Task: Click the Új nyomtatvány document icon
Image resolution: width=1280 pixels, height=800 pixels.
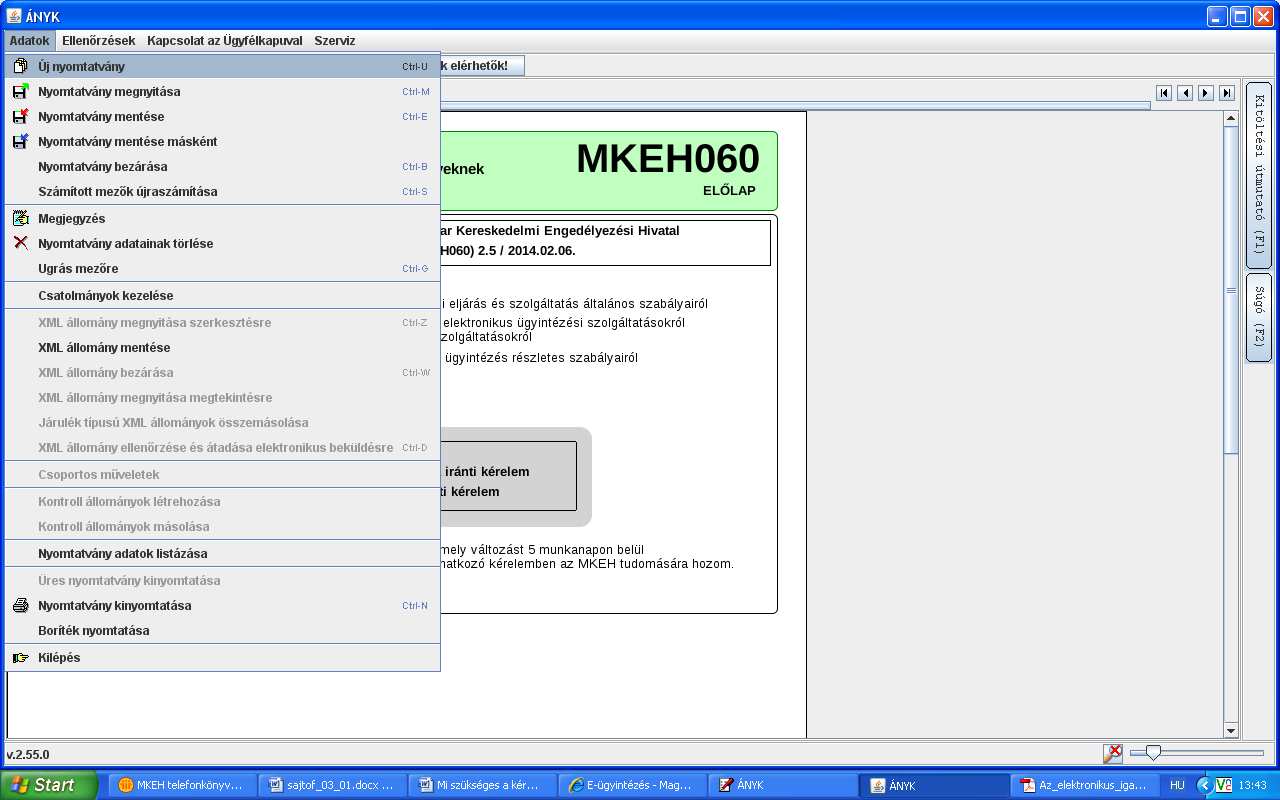Action: click(20, 66)
